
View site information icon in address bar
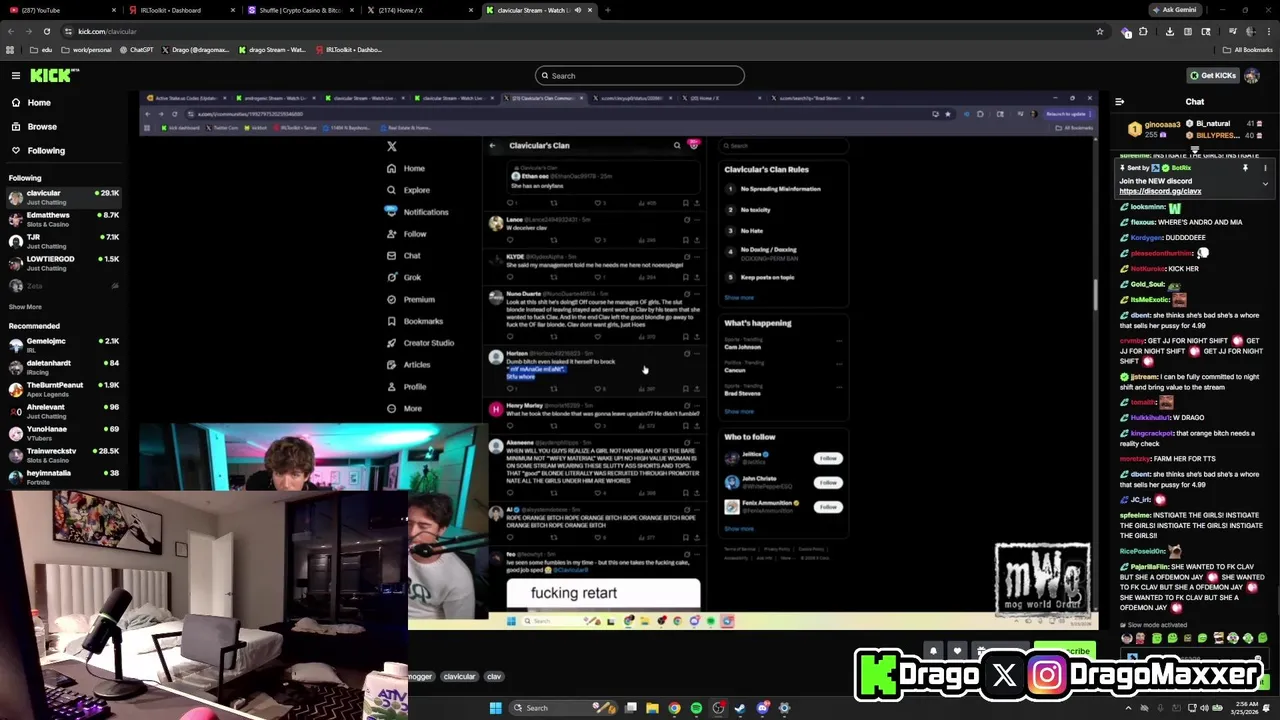(x=69, y=31)
